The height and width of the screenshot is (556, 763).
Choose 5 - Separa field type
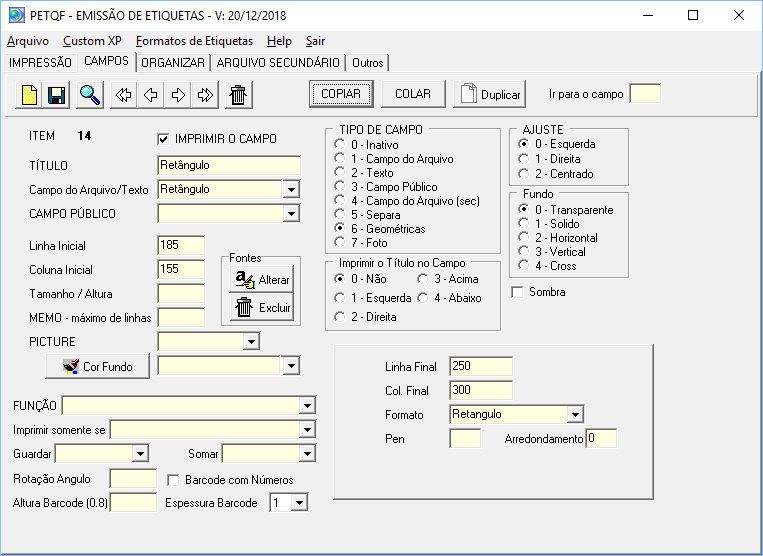pos(340,215)
